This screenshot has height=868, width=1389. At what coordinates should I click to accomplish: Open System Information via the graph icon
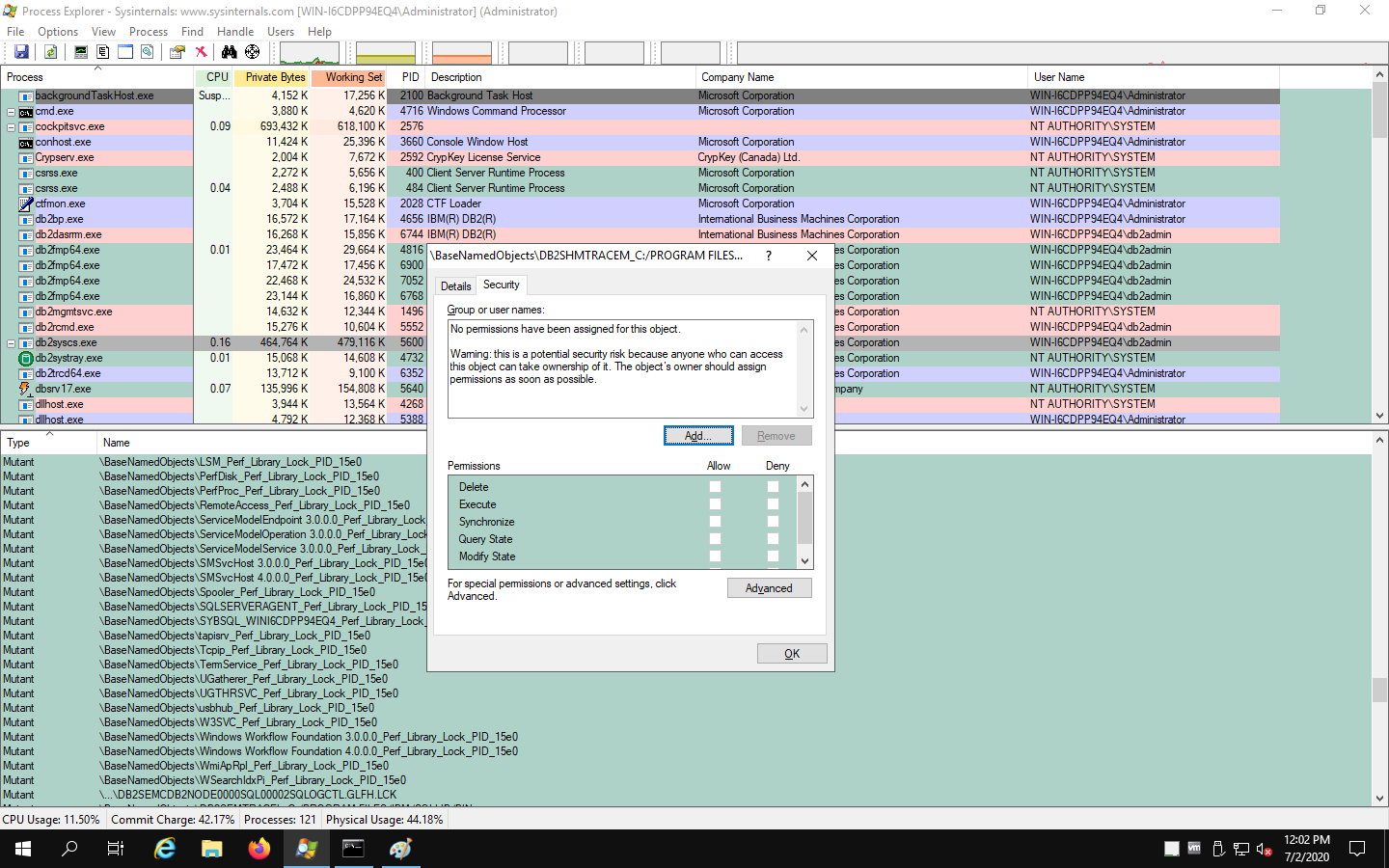[x=80, y=51]
